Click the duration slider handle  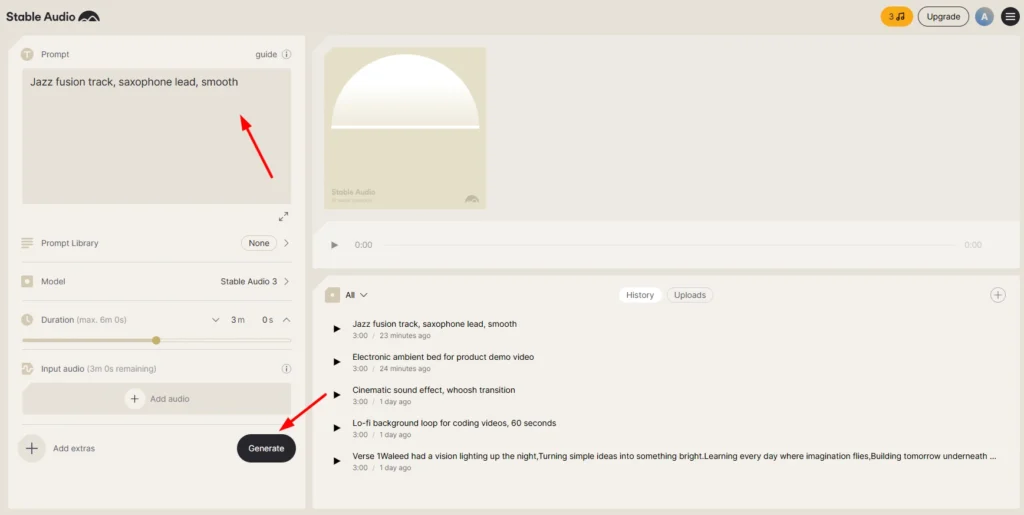pyautogui.click(x=156, y=340)
